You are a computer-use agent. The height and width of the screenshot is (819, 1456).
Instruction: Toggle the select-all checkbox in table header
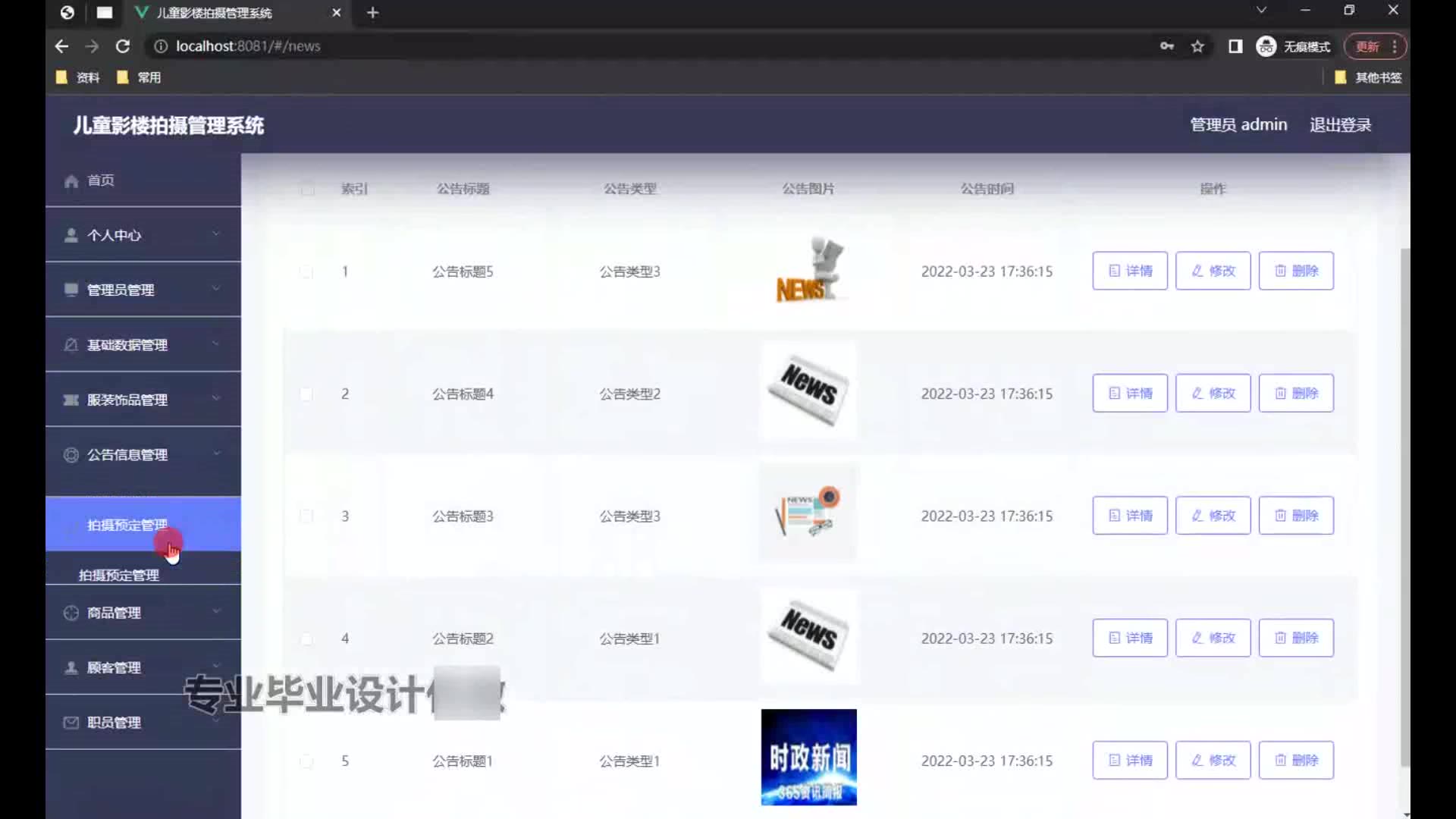click(307, 189)
